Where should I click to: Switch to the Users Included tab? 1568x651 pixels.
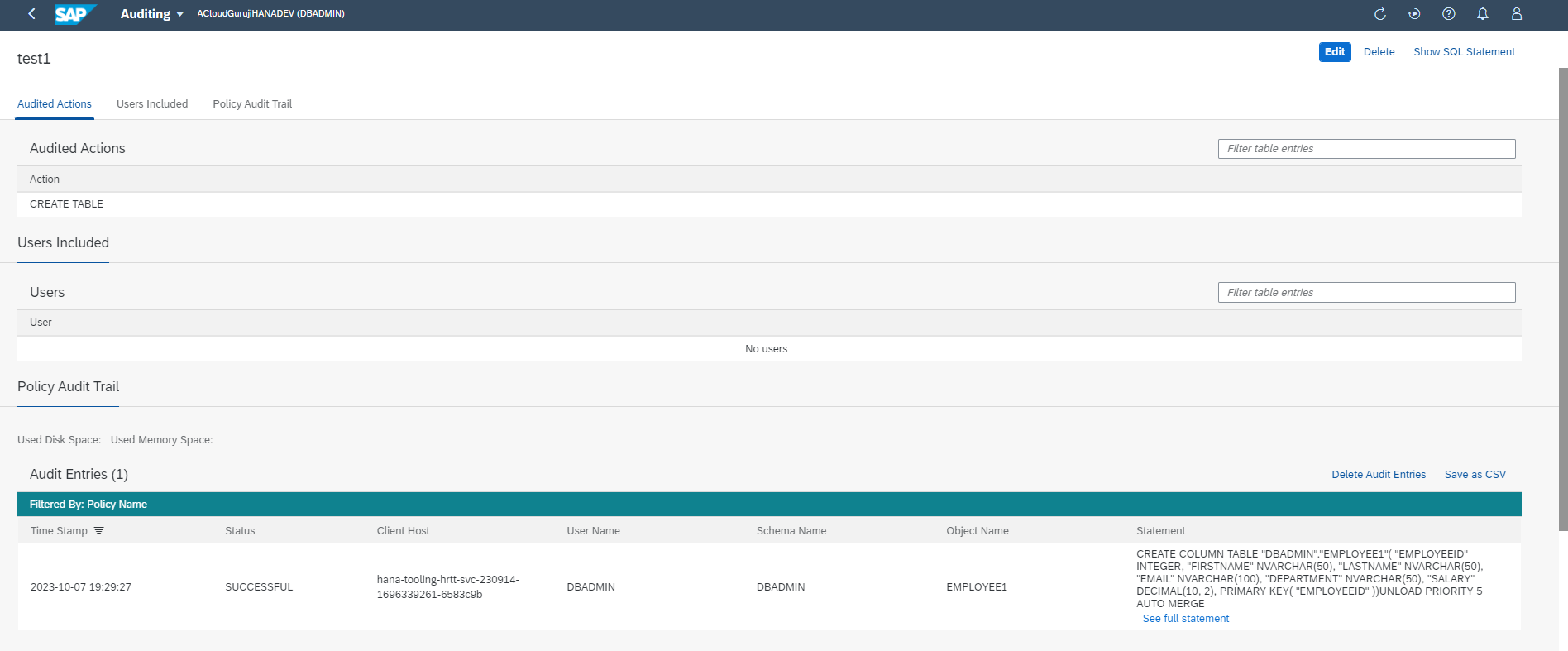(152, 104)
